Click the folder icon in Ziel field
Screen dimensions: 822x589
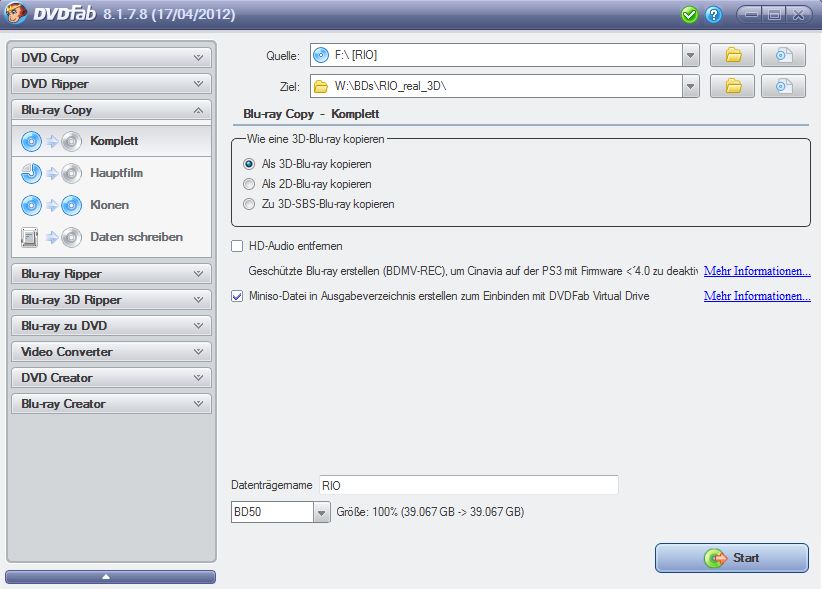coord(321,86)
